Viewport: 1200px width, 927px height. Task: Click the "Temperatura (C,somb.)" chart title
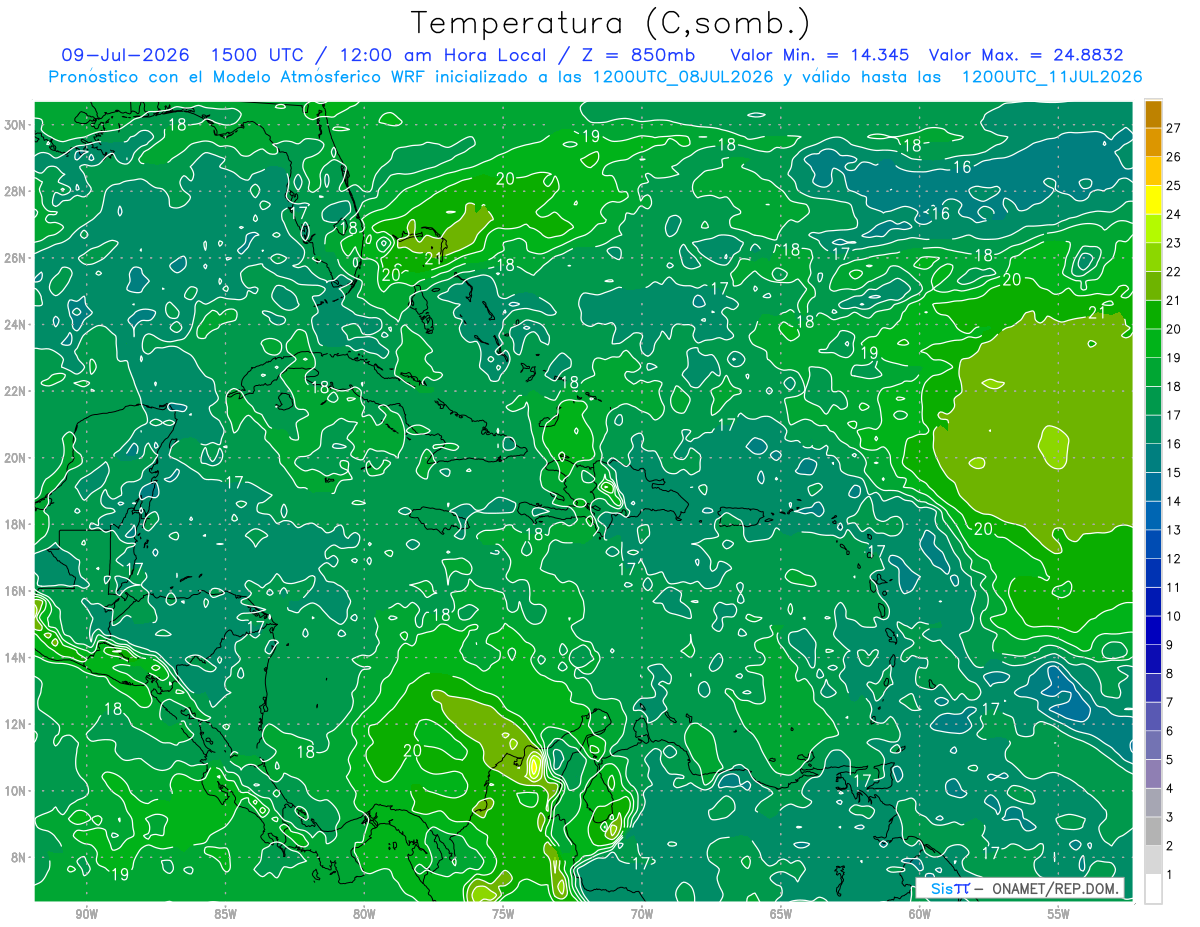611,23
